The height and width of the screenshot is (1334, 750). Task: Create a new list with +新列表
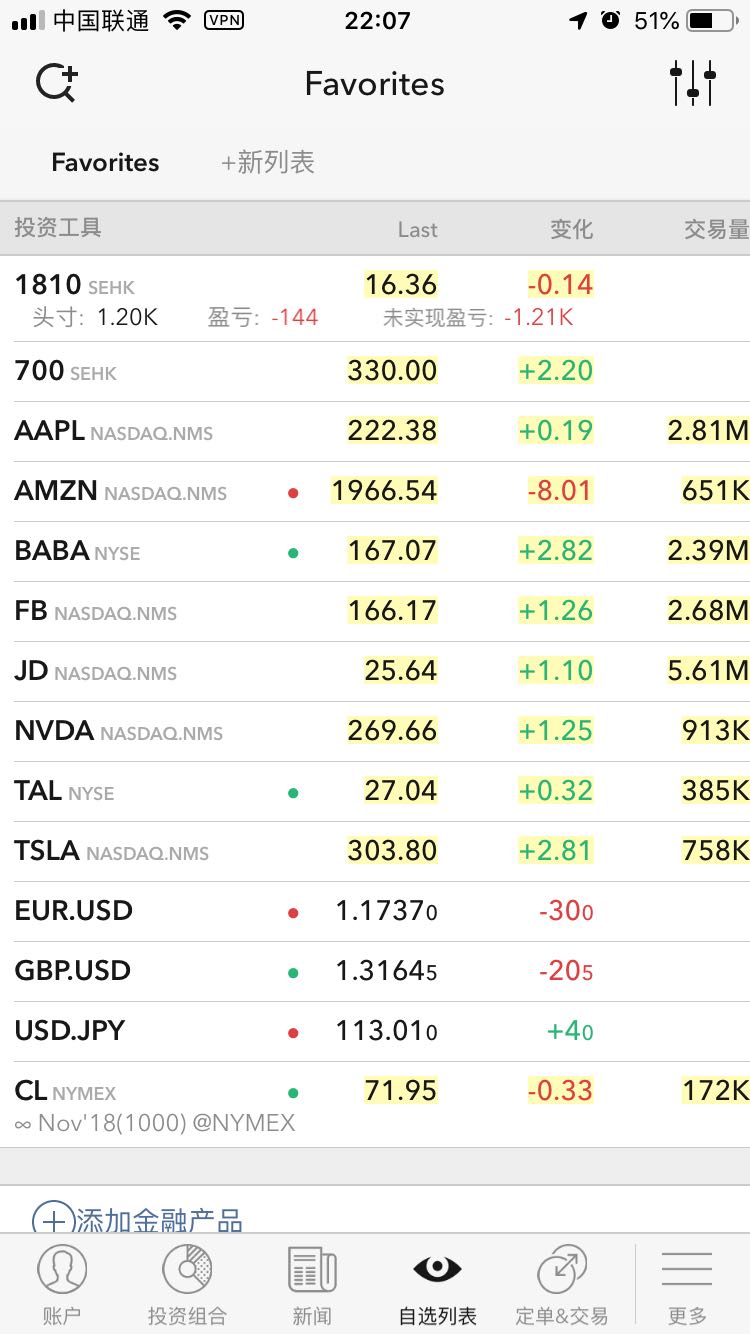coord(268,162)
